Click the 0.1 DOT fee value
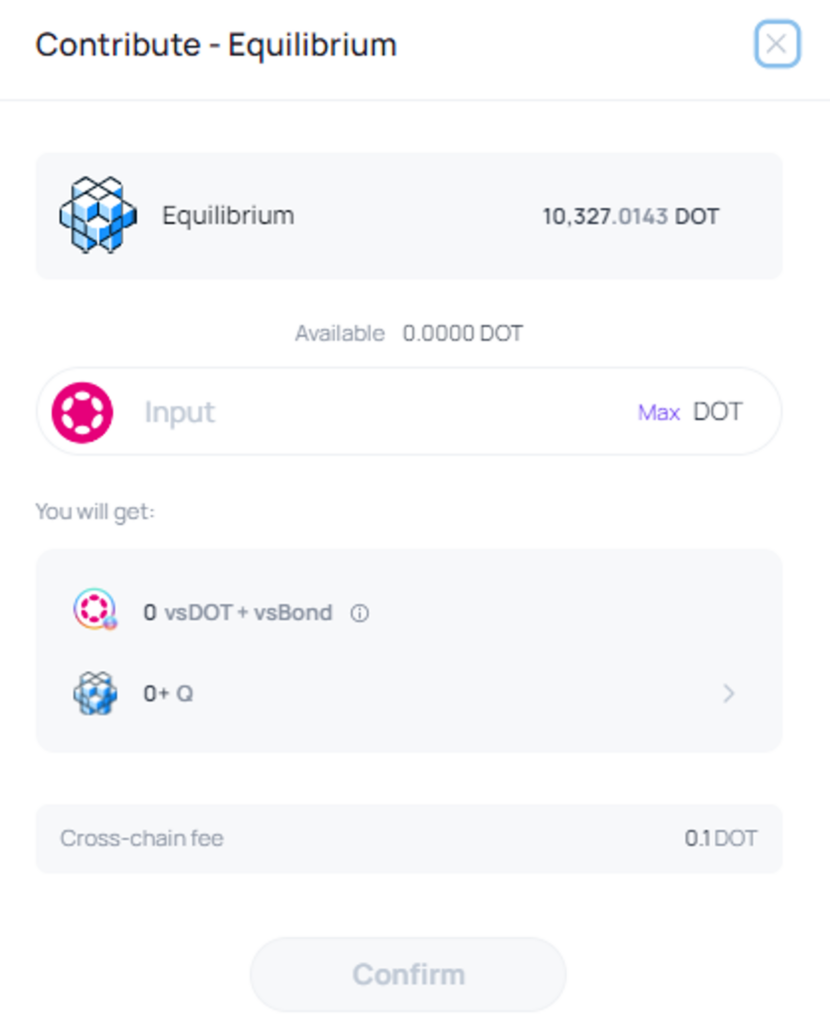The width and height of the screenshot is (830, 1024). 721,839
